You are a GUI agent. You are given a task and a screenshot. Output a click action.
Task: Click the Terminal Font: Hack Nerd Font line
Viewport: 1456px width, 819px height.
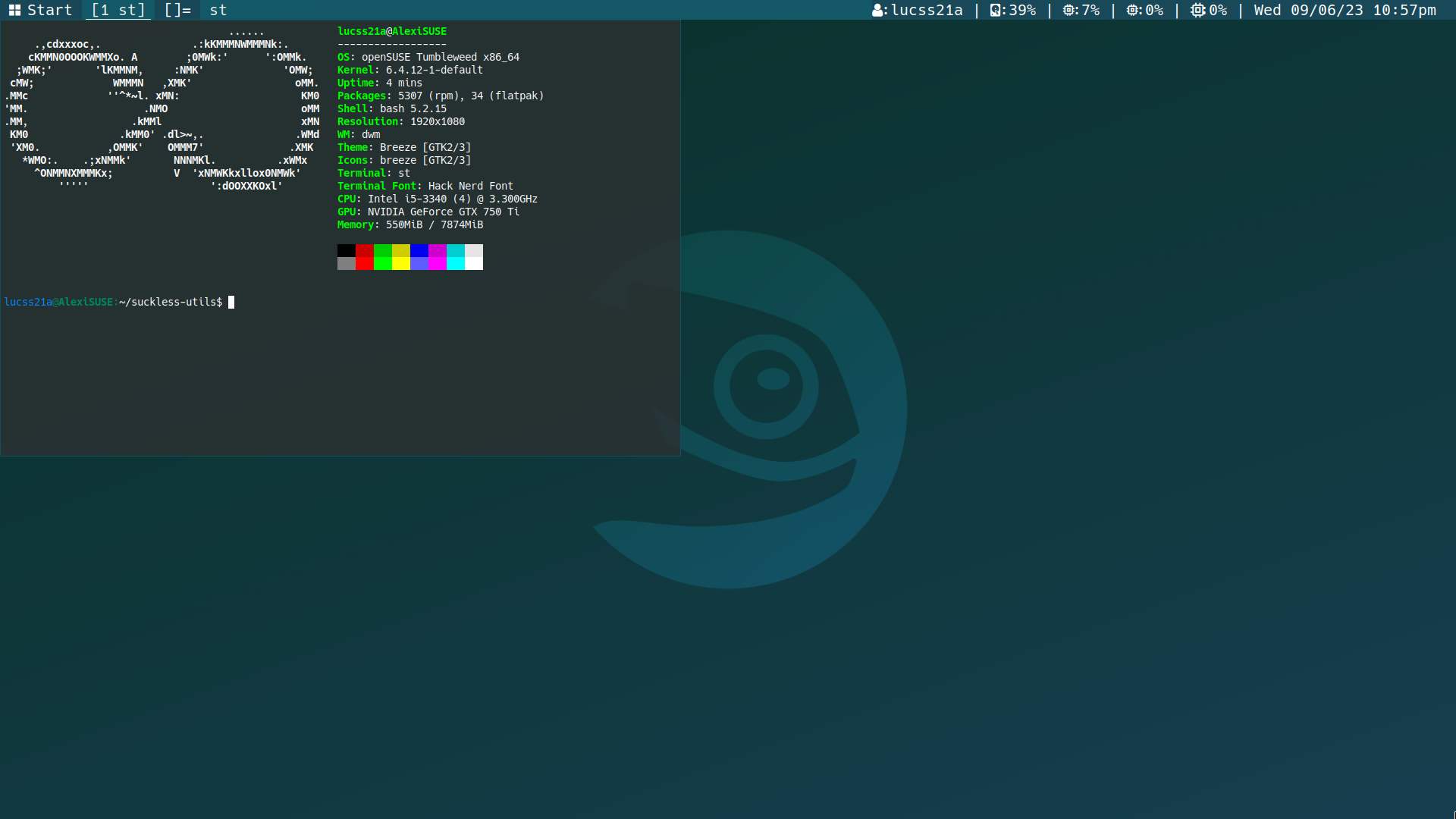pyautogui.click(x=425, y=186)
